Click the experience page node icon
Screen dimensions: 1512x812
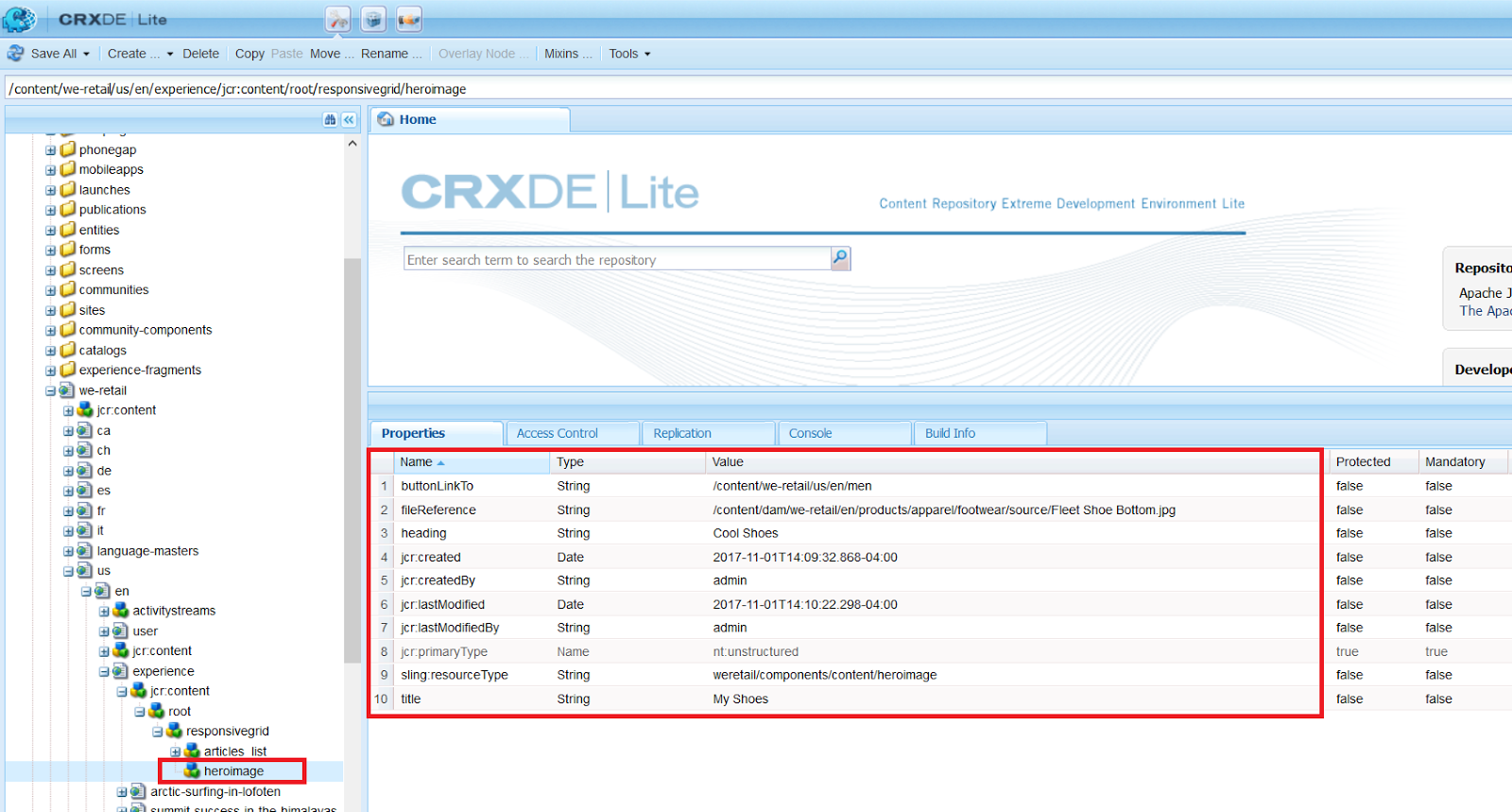[121, 671]
